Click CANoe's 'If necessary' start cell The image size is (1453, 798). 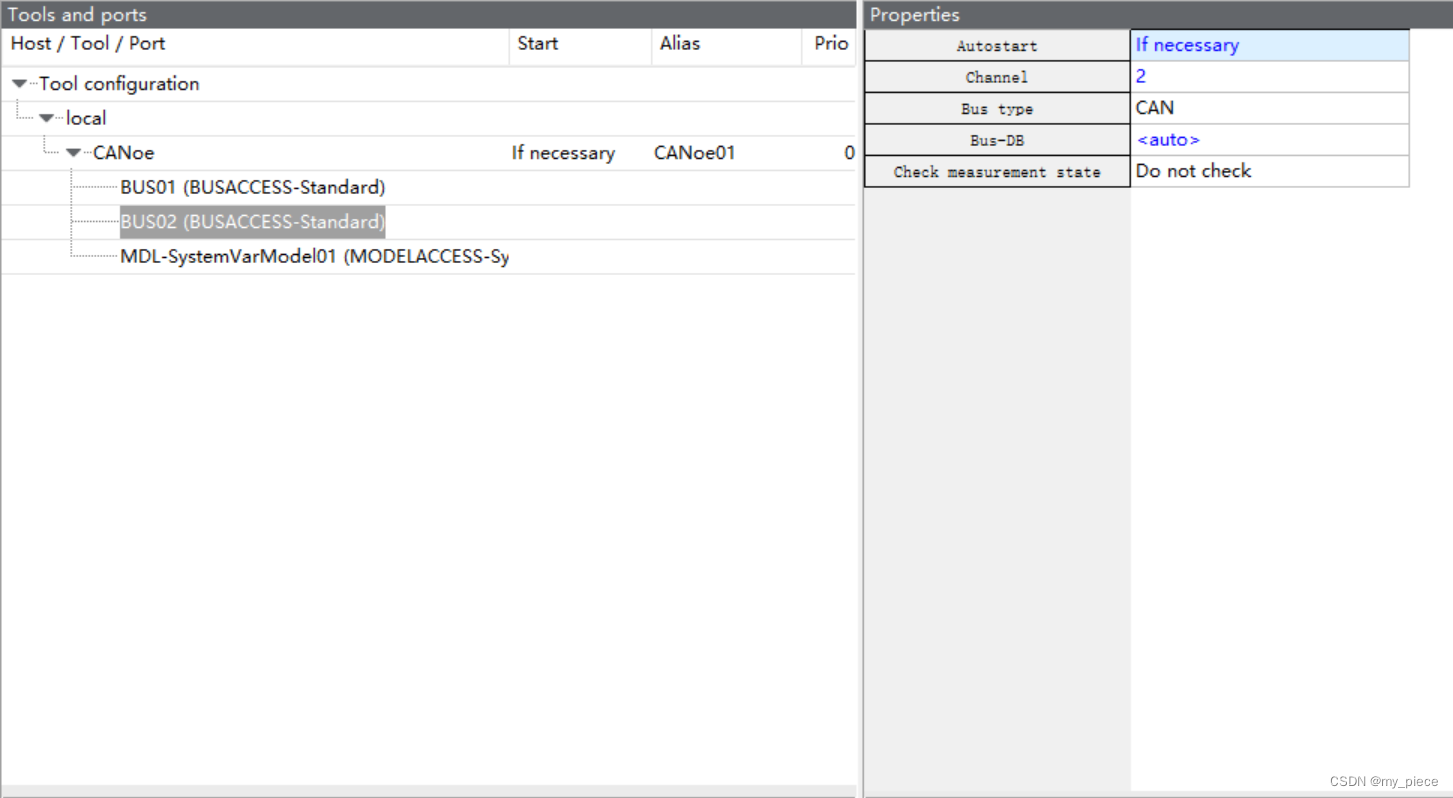[563, 153]
